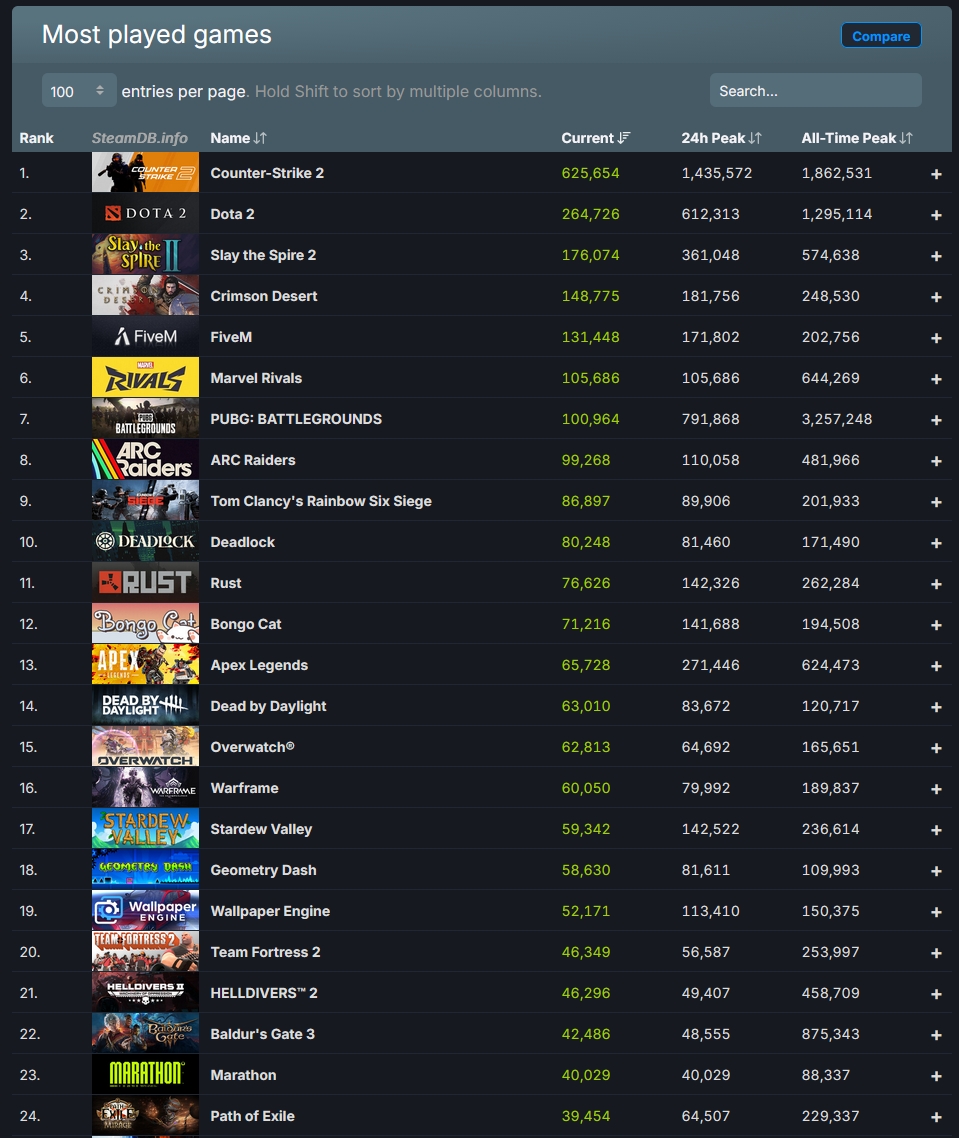The width and height of the screenshot is (959, 1138).
Task: Select PUBG all-time peak 3,257,248
Action: [836, 419]
